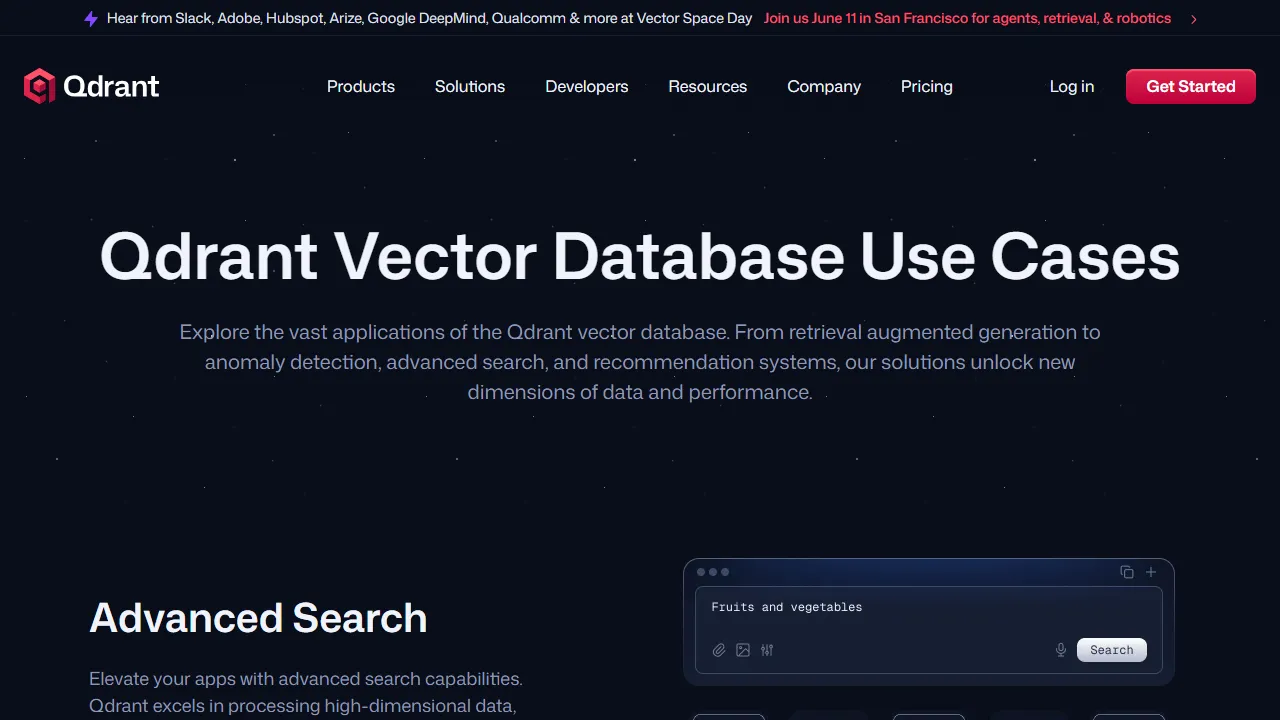This screenshot has width=1280, height=720.
Task: Click the microphone icon next to Search
Action: [1061, 650]
